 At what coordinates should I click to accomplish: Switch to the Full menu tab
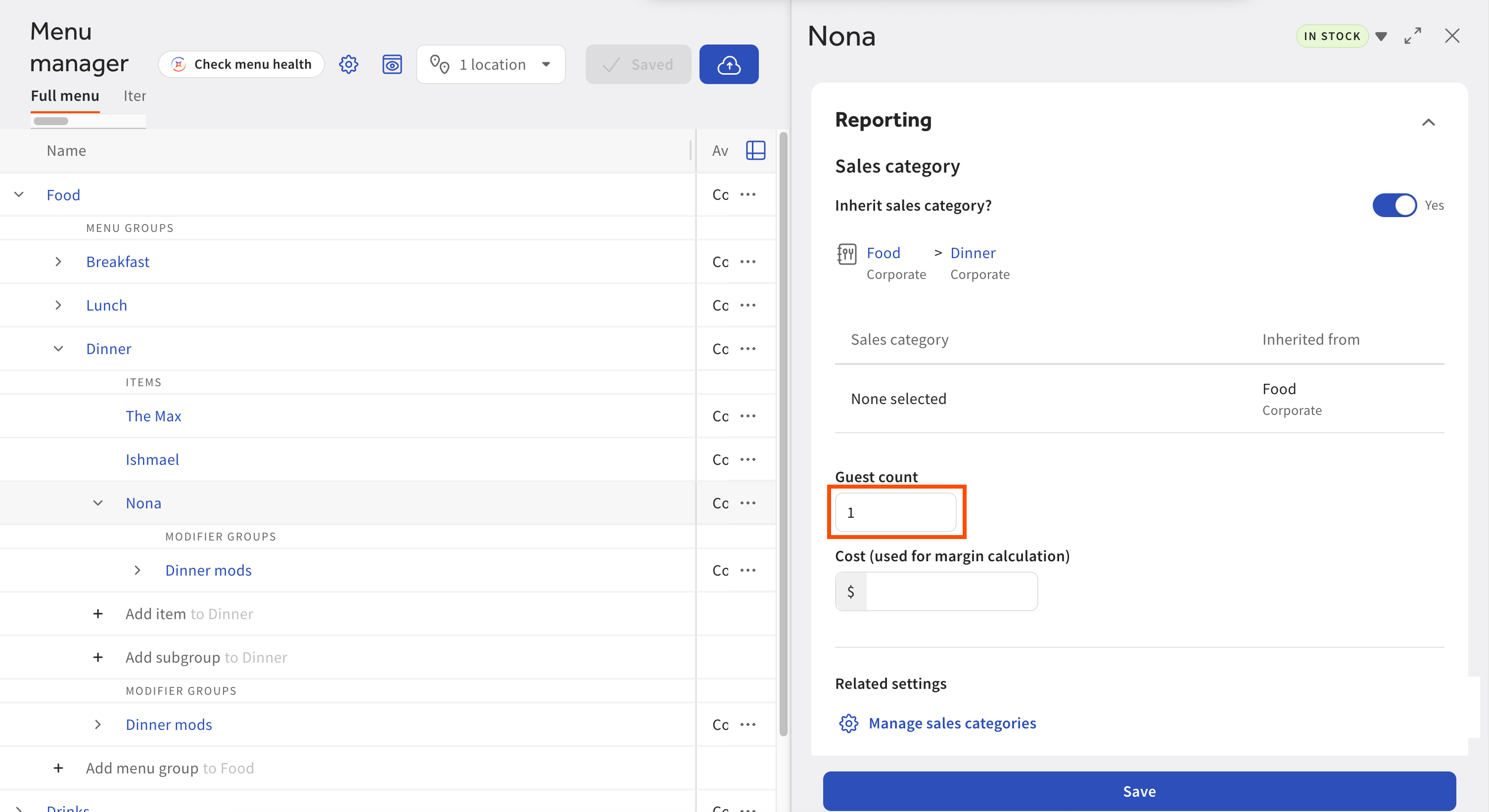pyautogui.click(x=65, y=96)
